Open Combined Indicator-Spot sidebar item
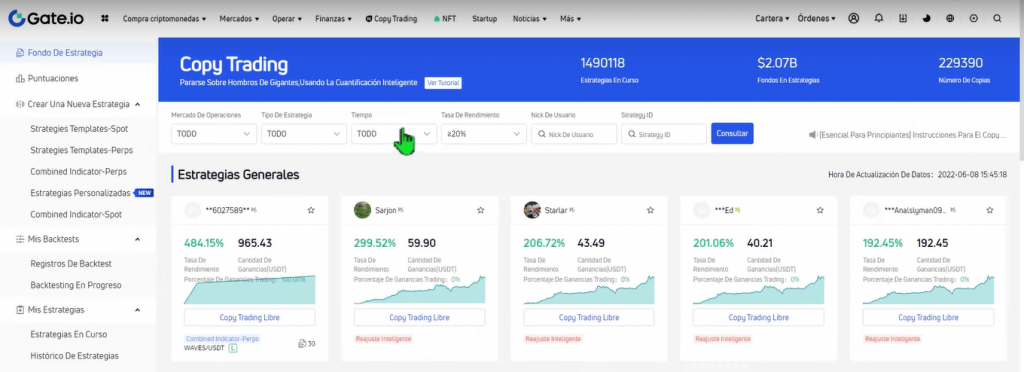This screenshot has width=1024, height=372. 76,214
